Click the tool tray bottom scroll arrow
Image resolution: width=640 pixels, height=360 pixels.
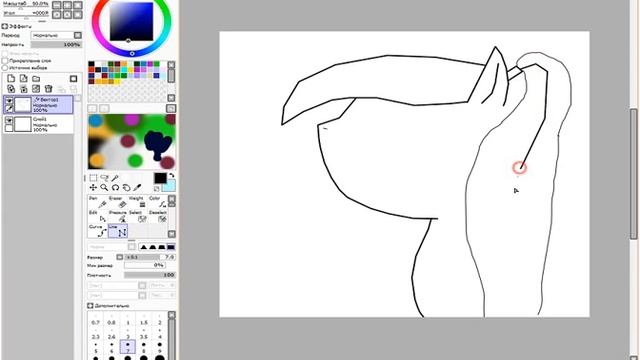point(172,234)
